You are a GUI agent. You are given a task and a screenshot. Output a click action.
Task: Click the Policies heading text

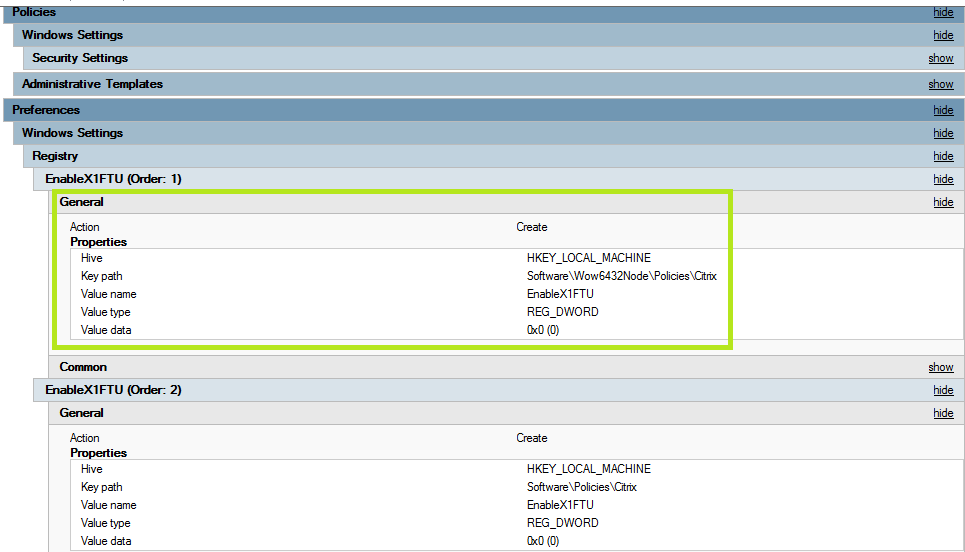34,12
